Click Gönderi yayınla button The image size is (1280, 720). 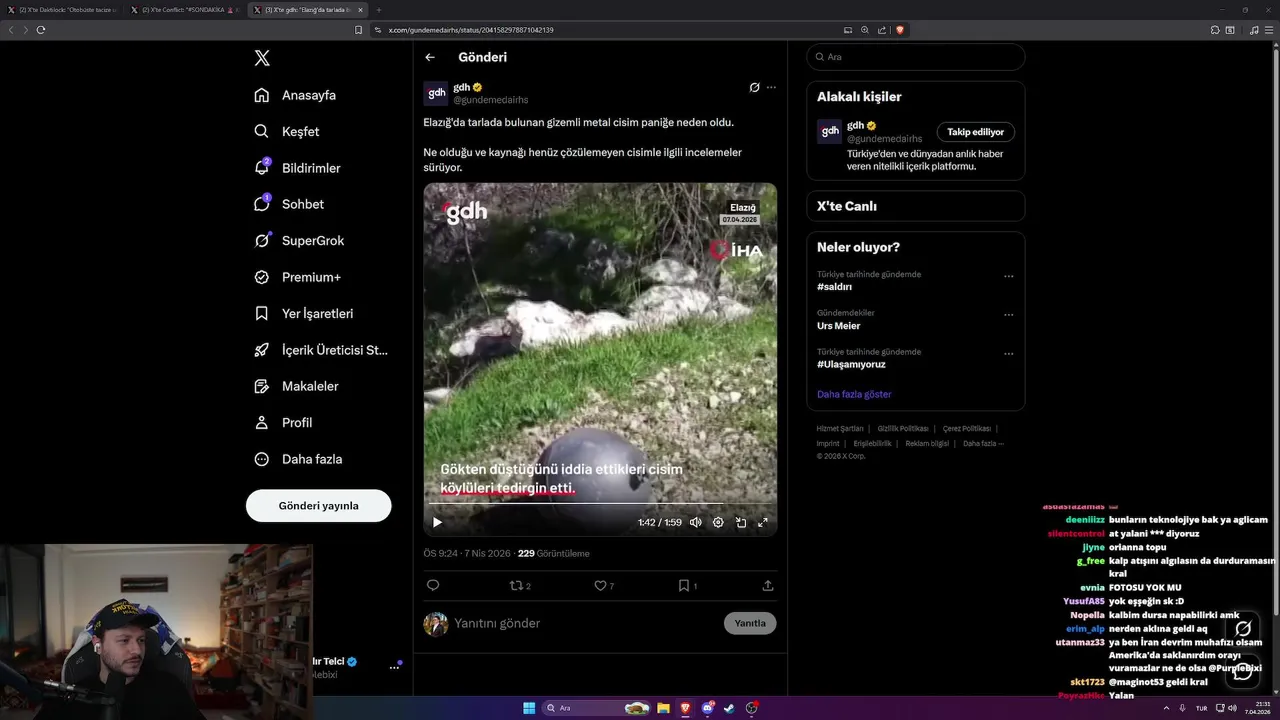click(x=318, y=506)
